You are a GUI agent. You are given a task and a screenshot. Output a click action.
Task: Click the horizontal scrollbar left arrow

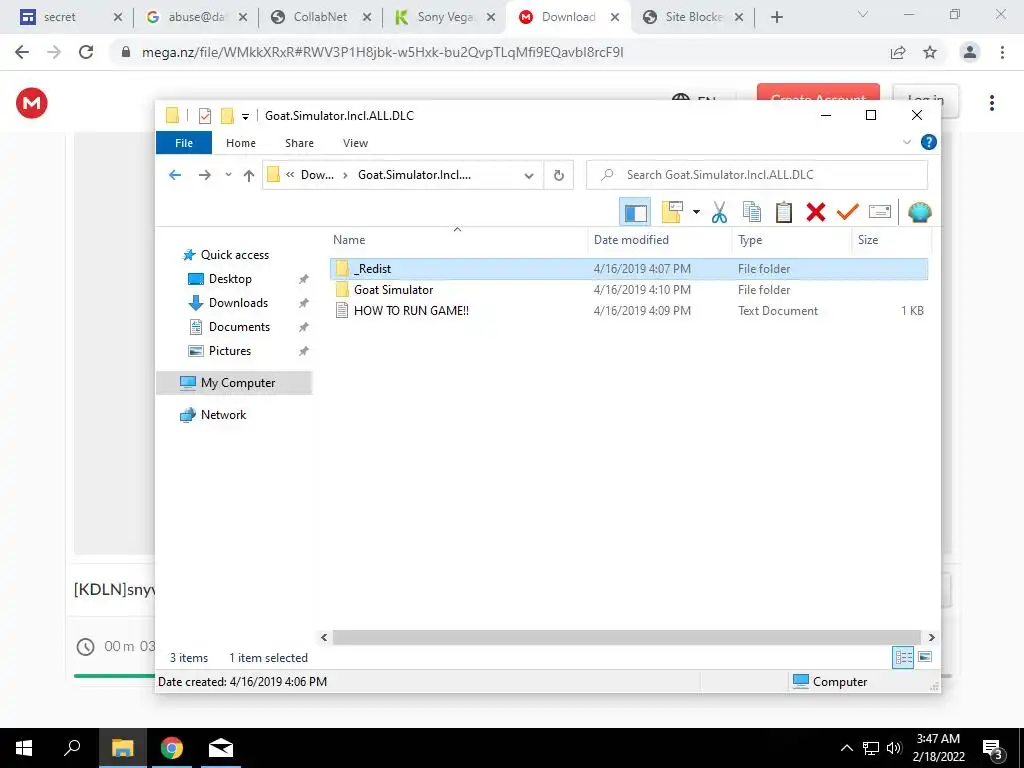pyautogui.click(x=324, y=637)
